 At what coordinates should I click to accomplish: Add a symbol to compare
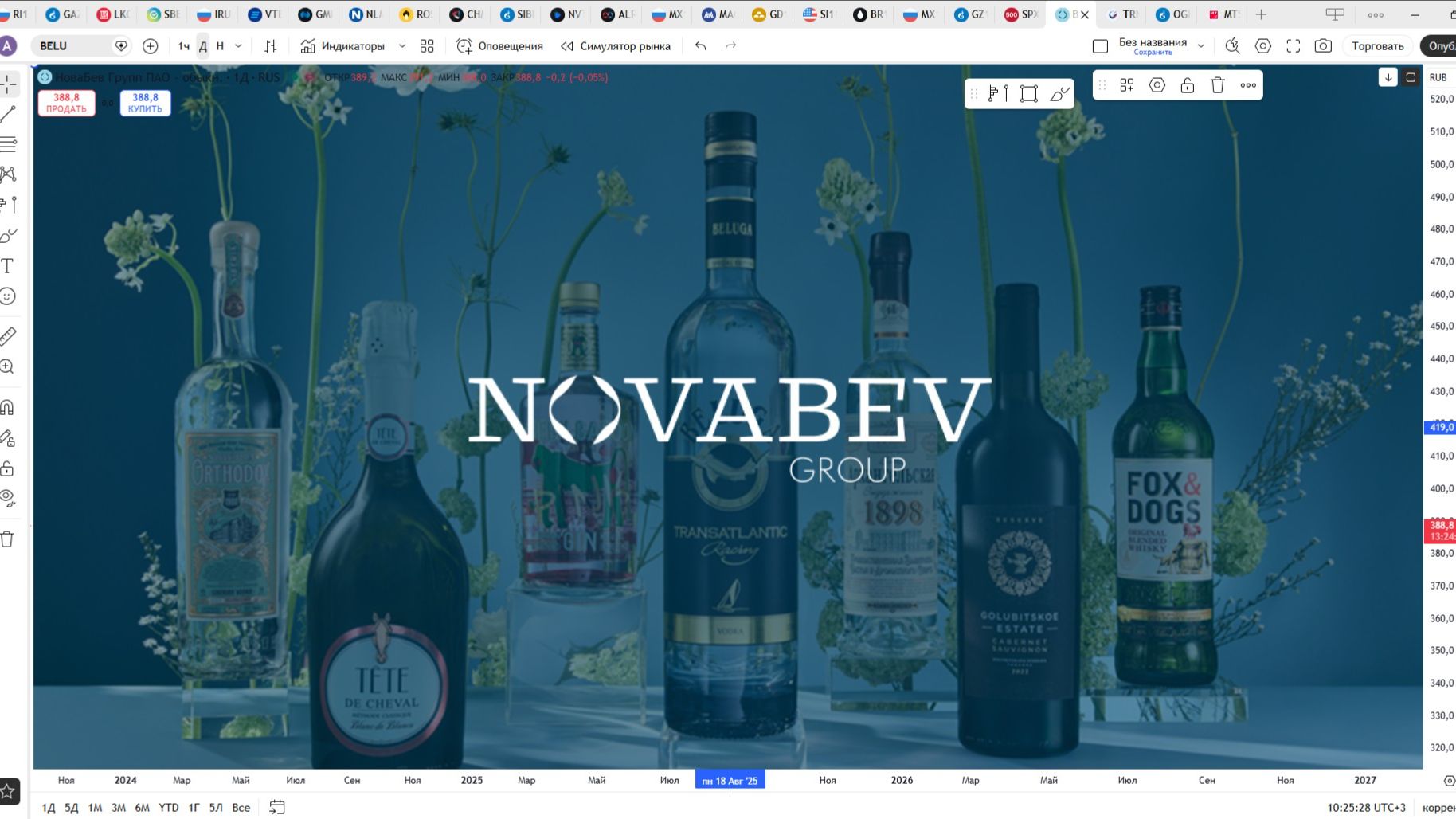(x=150, y=46)
